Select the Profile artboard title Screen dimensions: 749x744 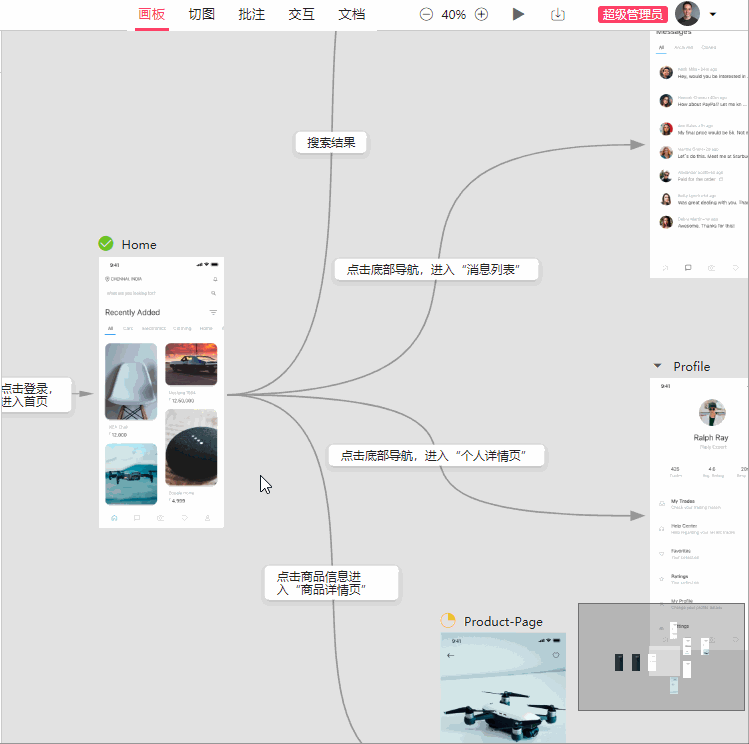pyautogui.click(x=691, y=366)
